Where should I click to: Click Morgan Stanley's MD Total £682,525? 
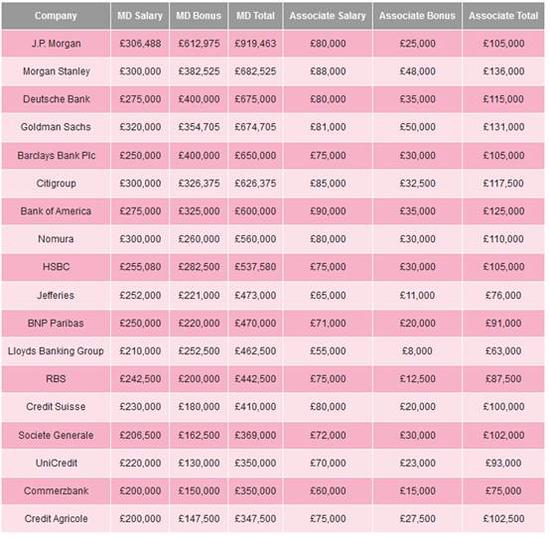[255, 71]
